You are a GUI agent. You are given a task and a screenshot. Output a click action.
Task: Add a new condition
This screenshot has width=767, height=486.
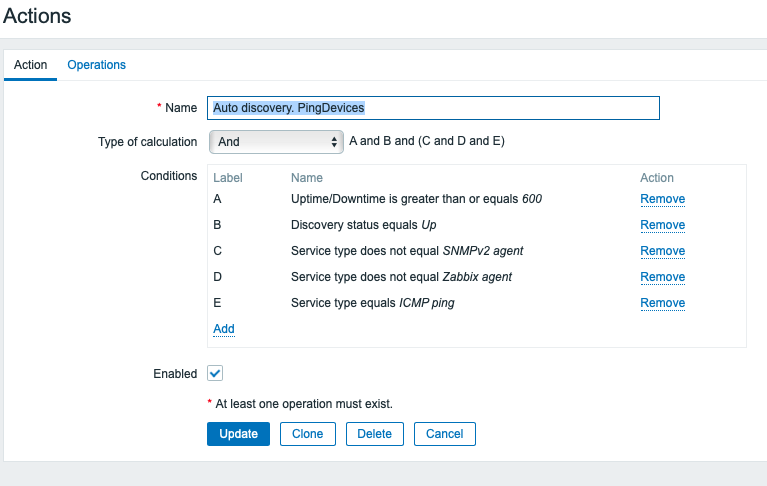pyautogui.click(x=224, y=329)
